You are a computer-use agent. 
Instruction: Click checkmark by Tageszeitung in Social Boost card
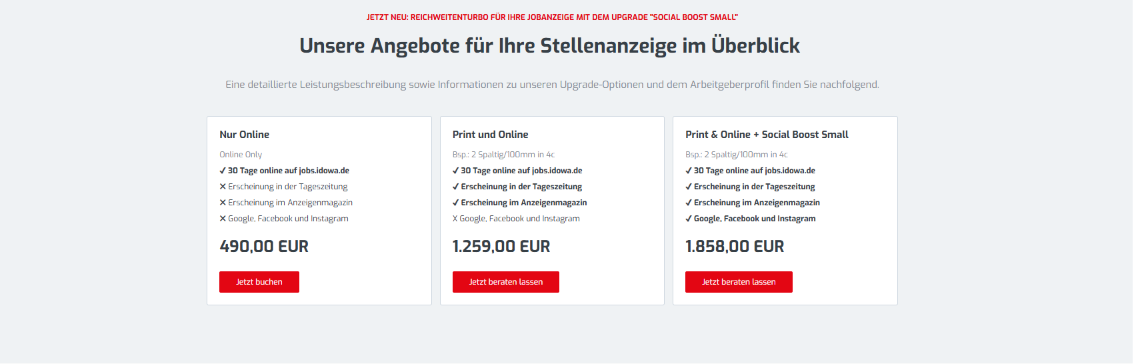(689, 187)
